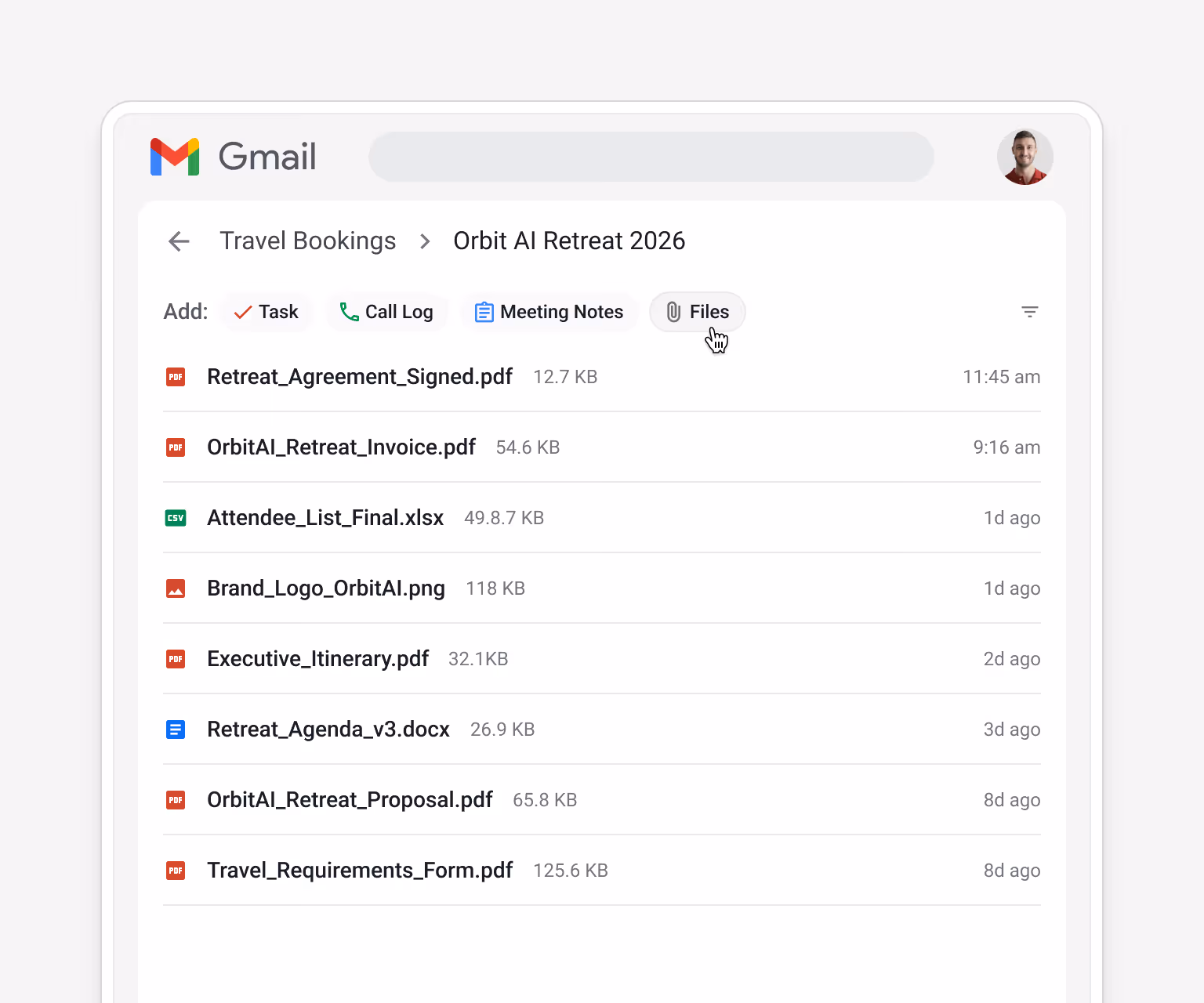Click the 118 KB file size
The height and width of the screenshot is (1003, 1204).
click(x=495, y=588)
